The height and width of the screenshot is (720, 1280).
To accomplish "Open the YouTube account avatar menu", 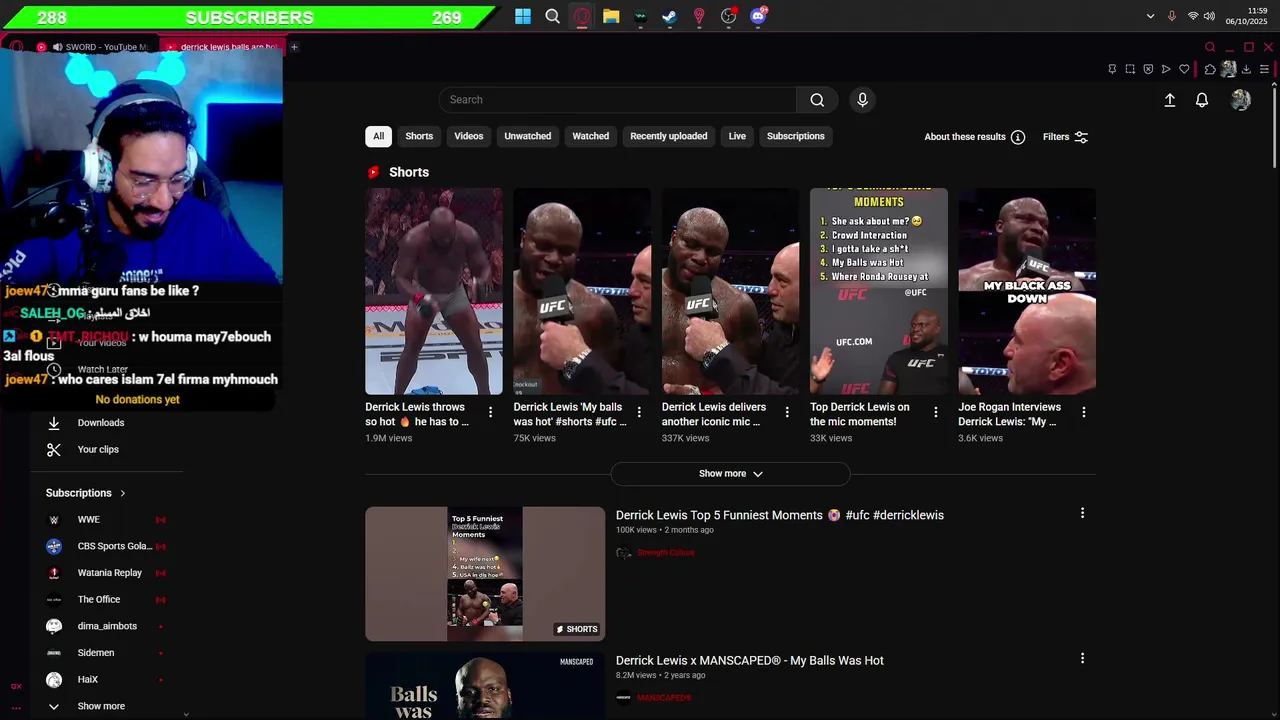I will click(x=1241, y=100).
